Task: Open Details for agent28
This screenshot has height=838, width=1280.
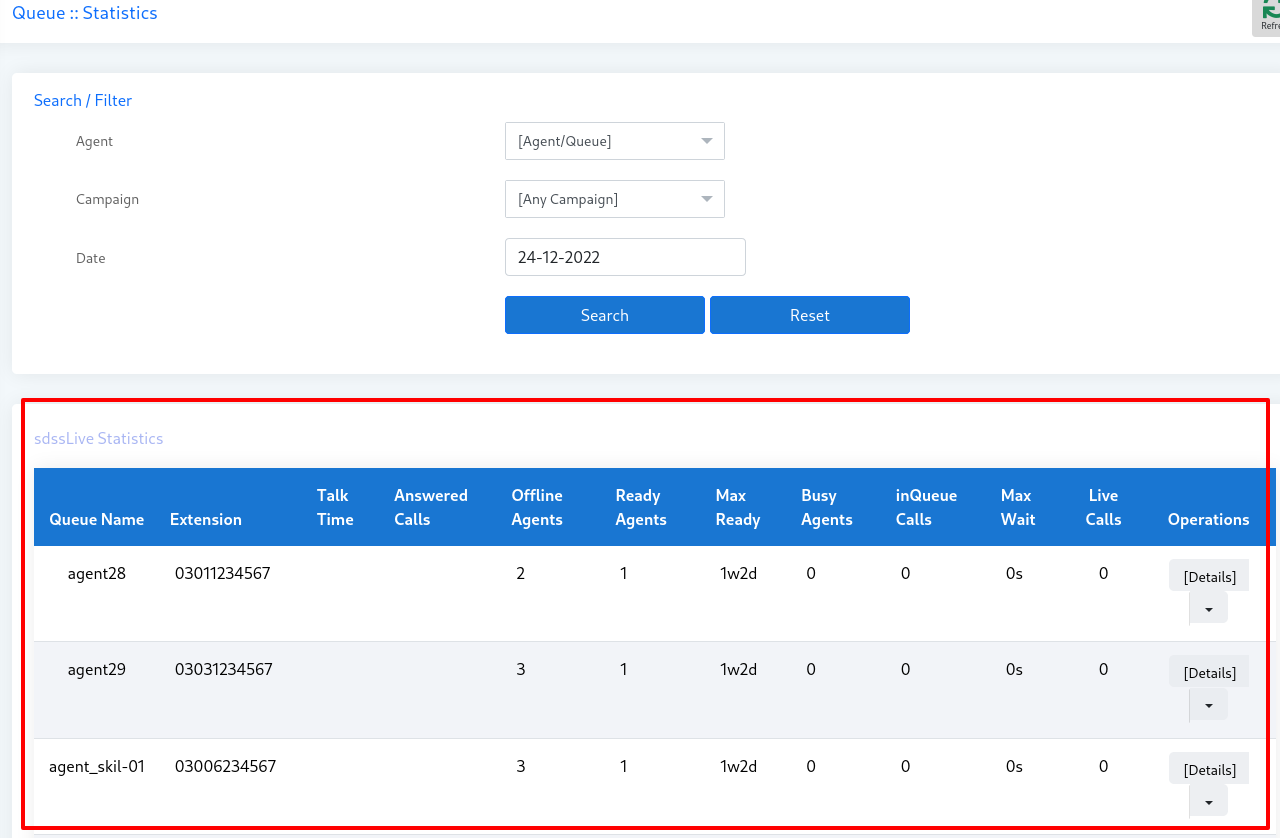Action: tap(1209, 576)
